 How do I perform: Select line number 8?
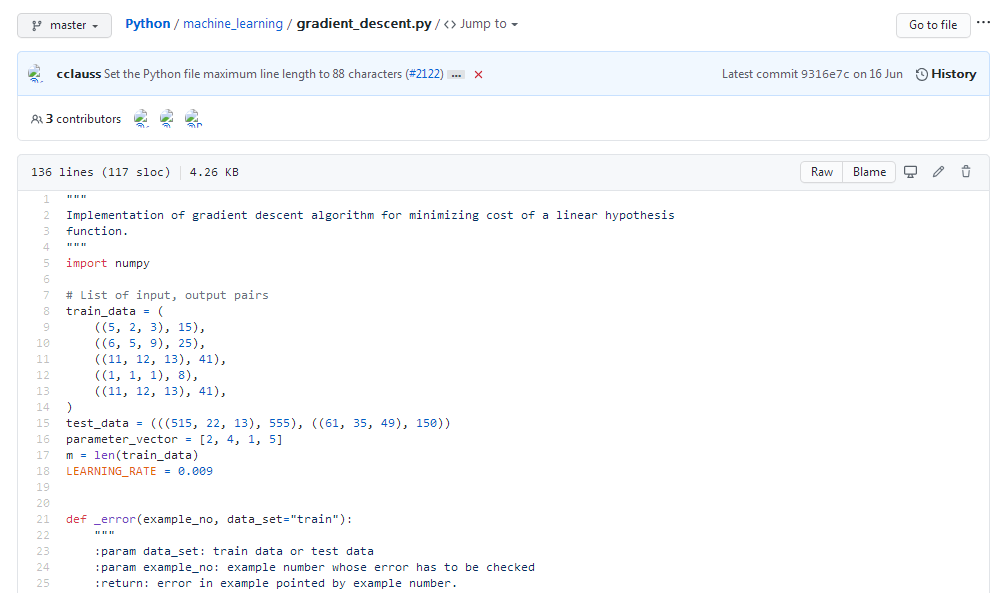coord(46,311)
